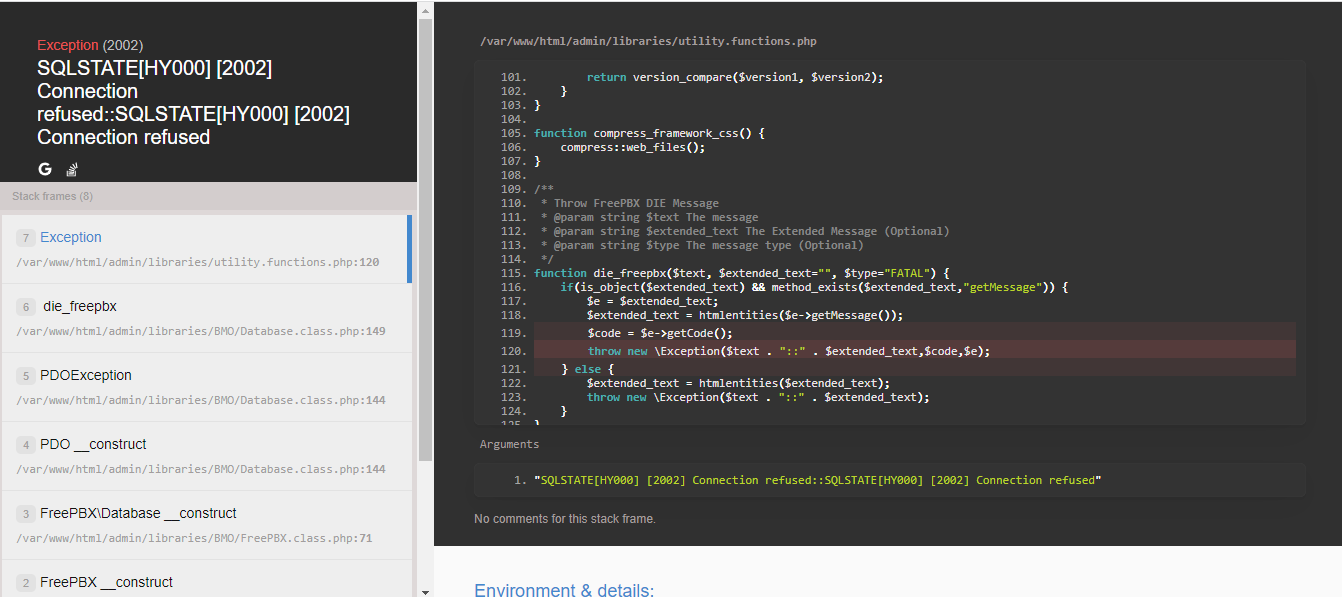Select stack frame 2 FreePBX __construct

click(106, 582)
